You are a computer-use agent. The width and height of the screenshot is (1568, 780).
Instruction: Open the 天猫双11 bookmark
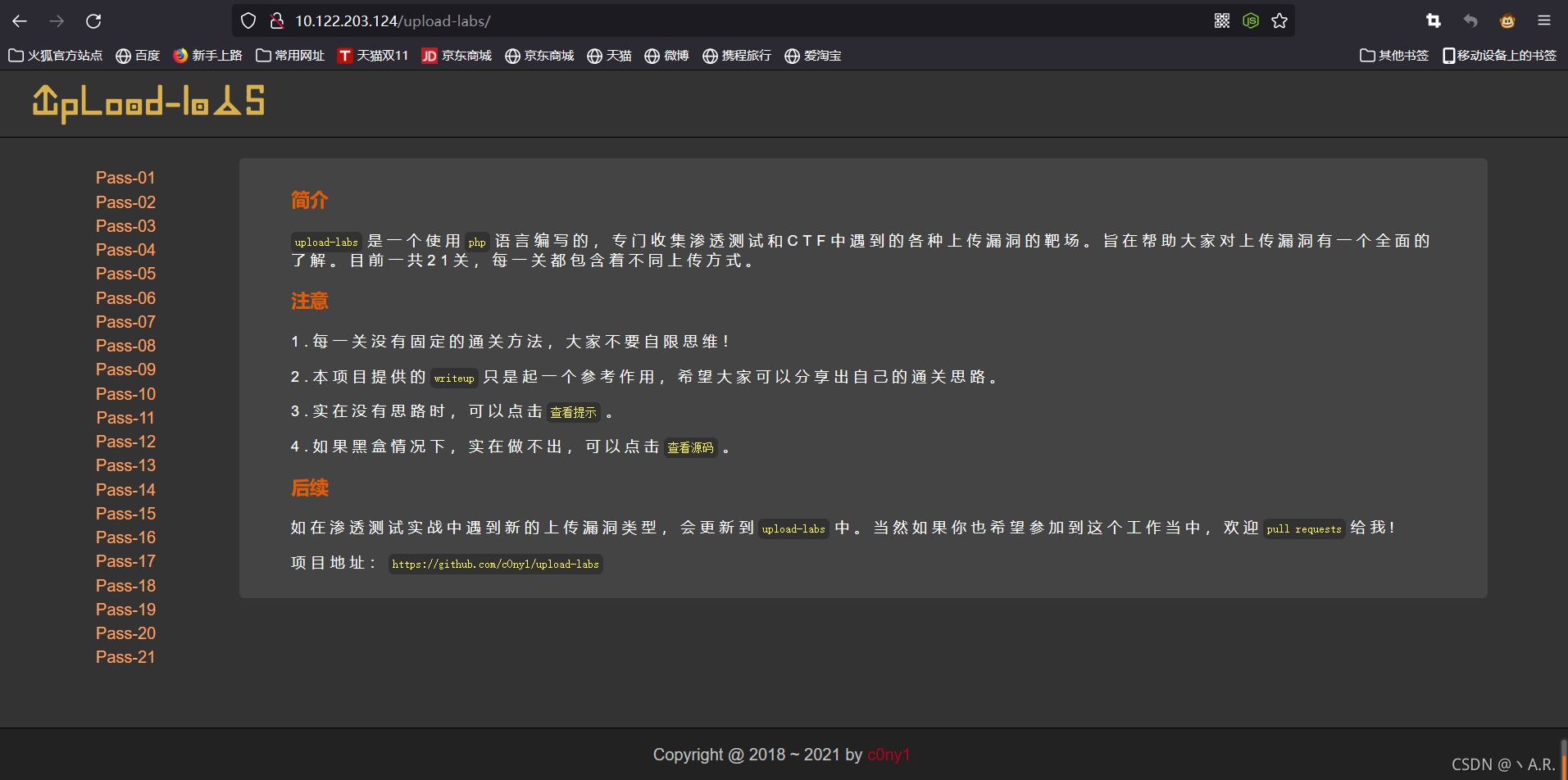click(x=373, y=56)
